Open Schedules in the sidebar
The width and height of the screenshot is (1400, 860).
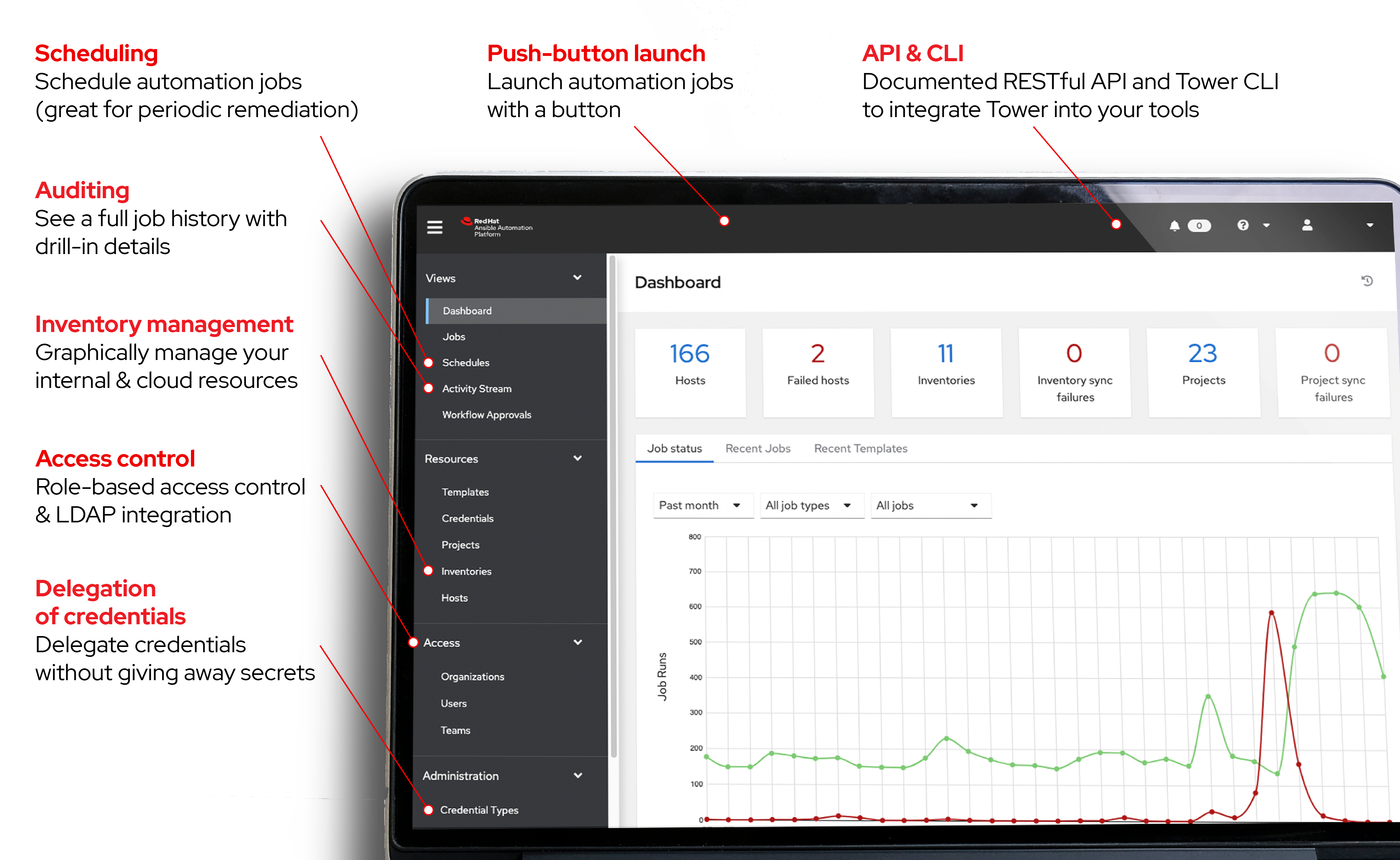466,362
